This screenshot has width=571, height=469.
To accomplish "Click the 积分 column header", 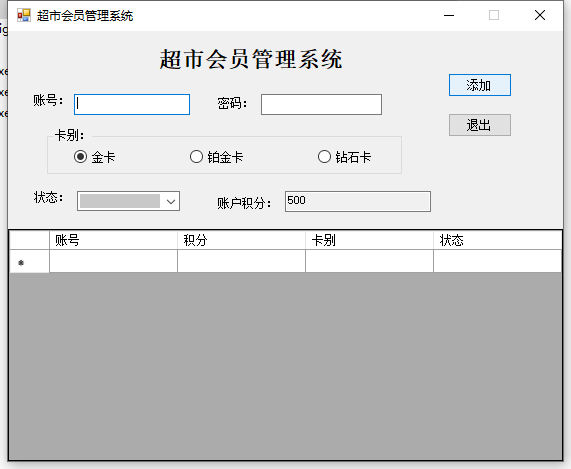I will tap(241, 240).
